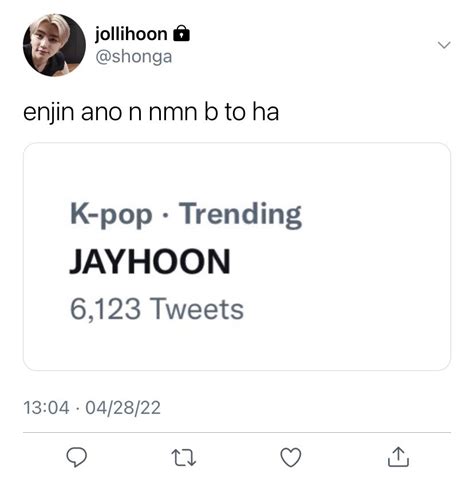Open the attached trending screenshot card
Image resolution: width=474 pixels, height=482 pixels.
[x=237, y=257]
